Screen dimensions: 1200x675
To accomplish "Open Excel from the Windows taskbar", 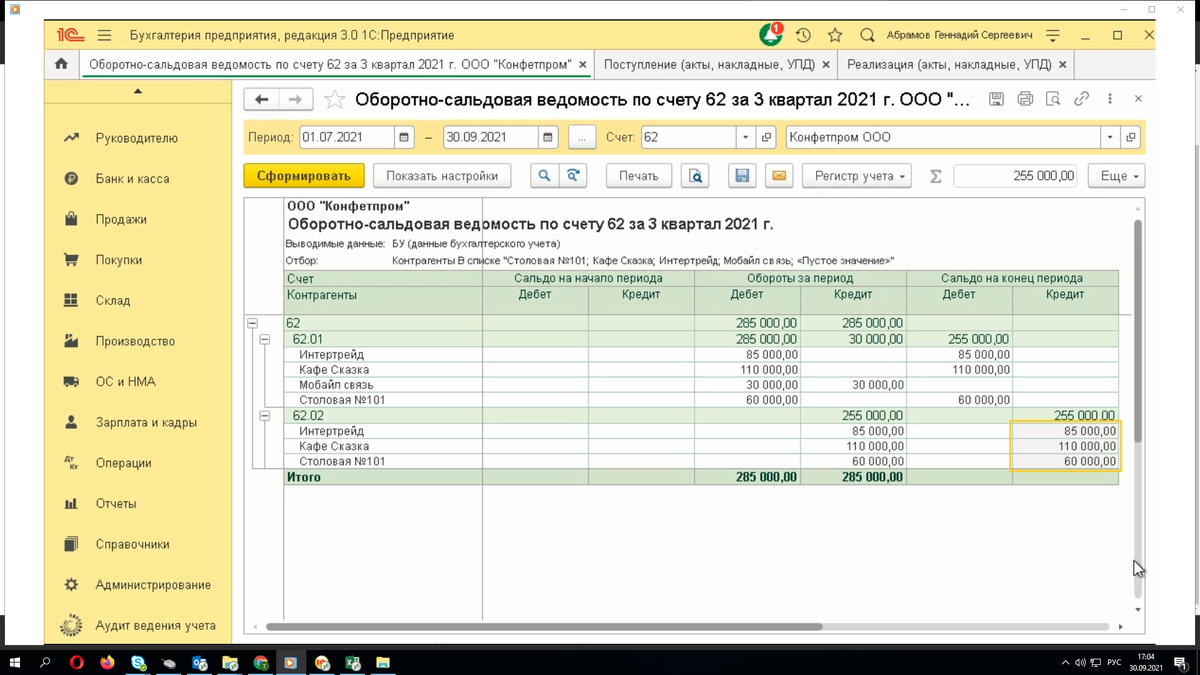I will 352,662.
